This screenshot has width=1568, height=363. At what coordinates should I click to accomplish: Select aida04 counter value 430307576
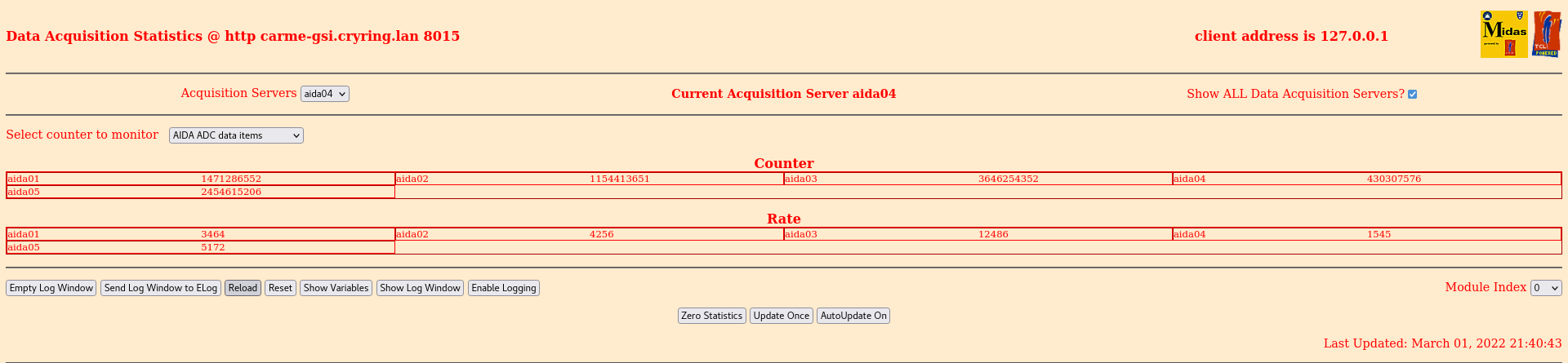[1394, 179]
